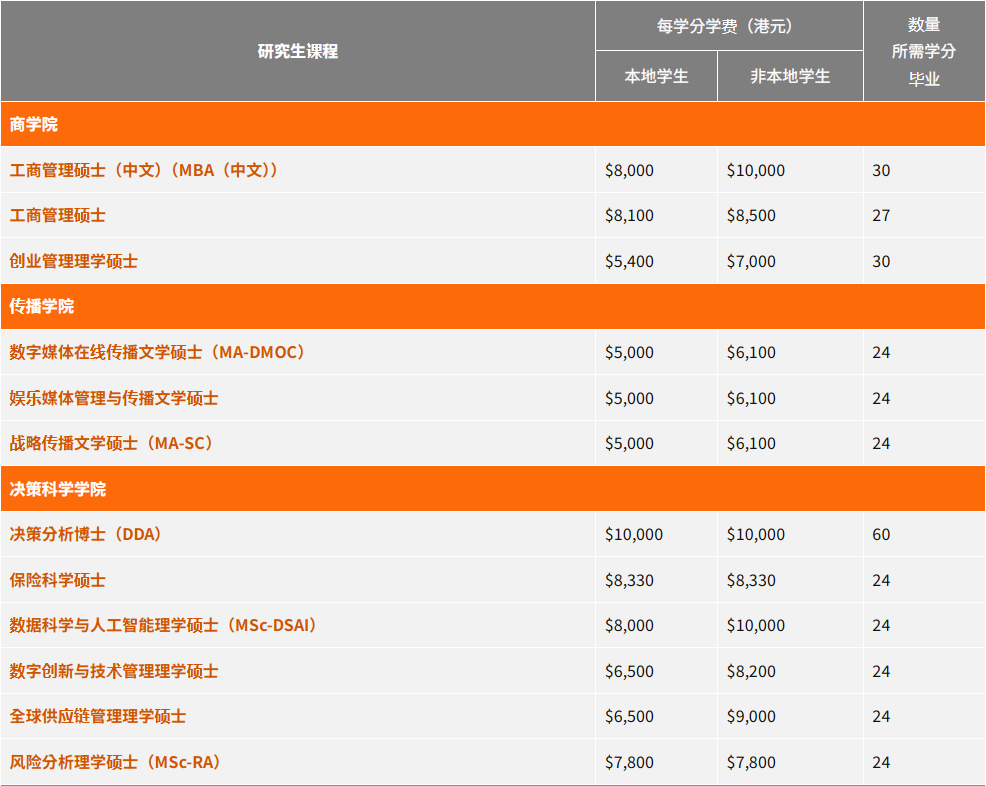Open the 娱乐媒体管理与传播文学硕士 link
Viewport: 986px width, 786px height.
(114, 398)
